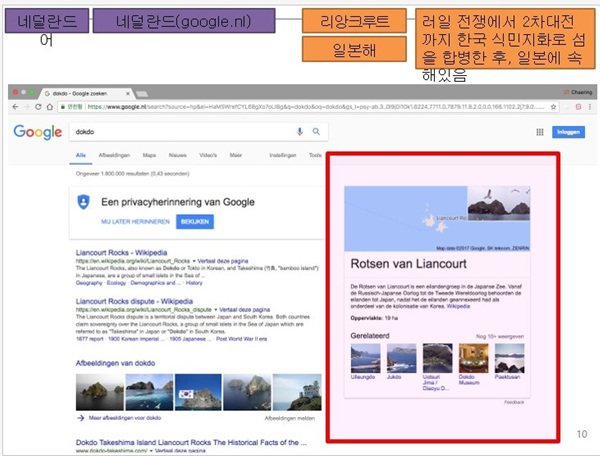Viewport: 600px width, 456px height.
Task: Open 'Afbeeldingen van dokdo' heading link
Action: [x=115, y=363]
